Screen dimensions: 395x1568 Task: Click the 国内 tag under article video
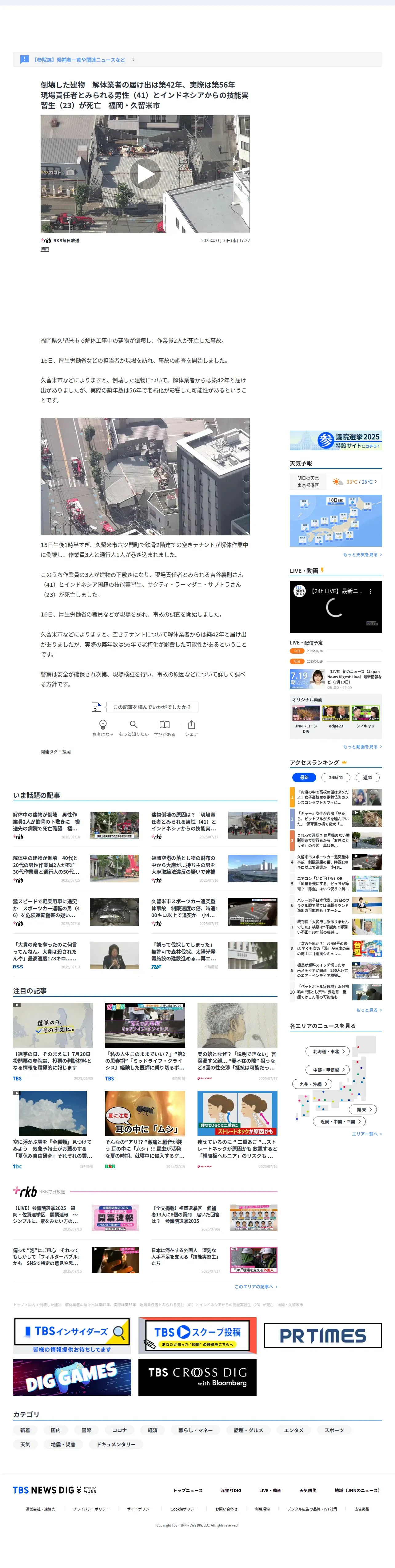coord(45,249)
